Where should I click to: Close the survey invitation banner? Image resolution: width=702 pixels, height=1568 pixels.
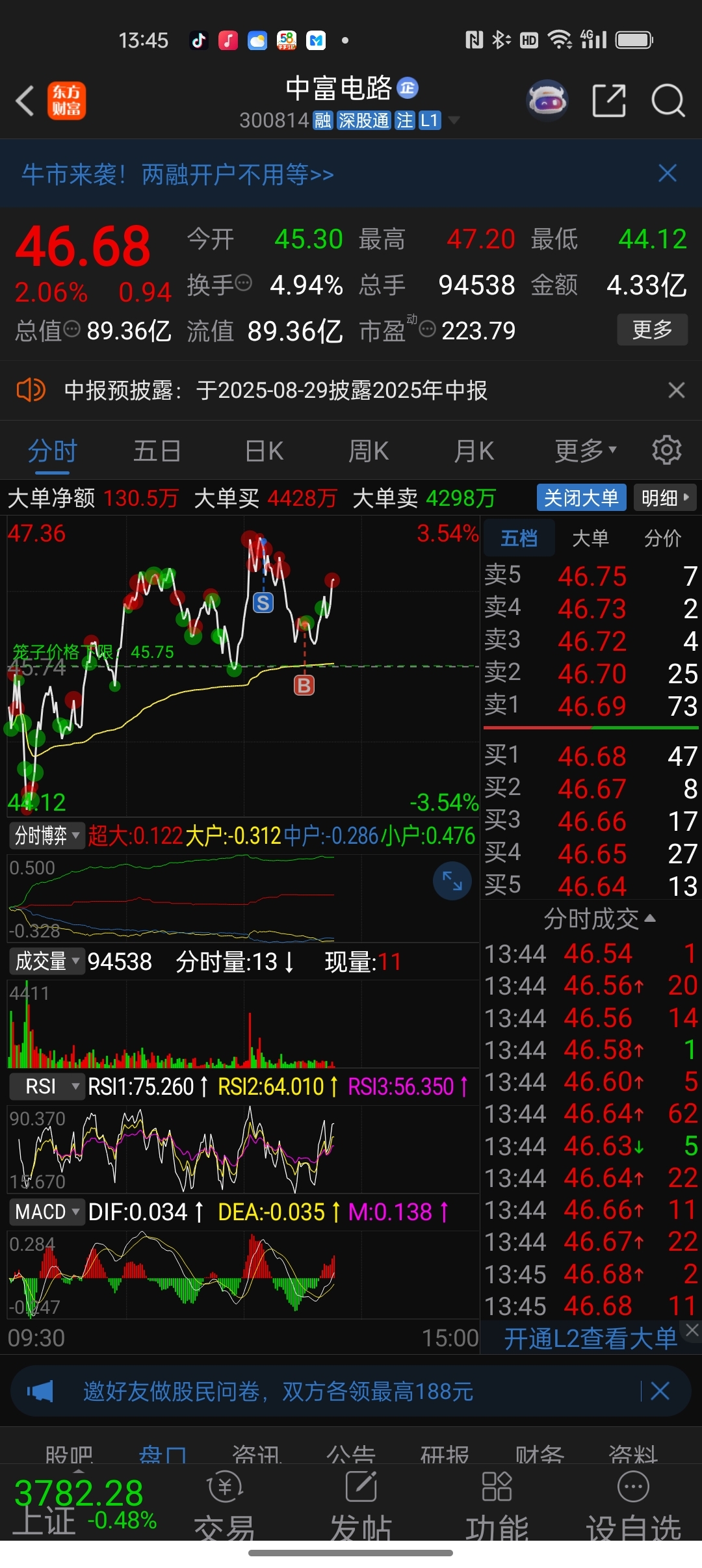click(660, 1391)
